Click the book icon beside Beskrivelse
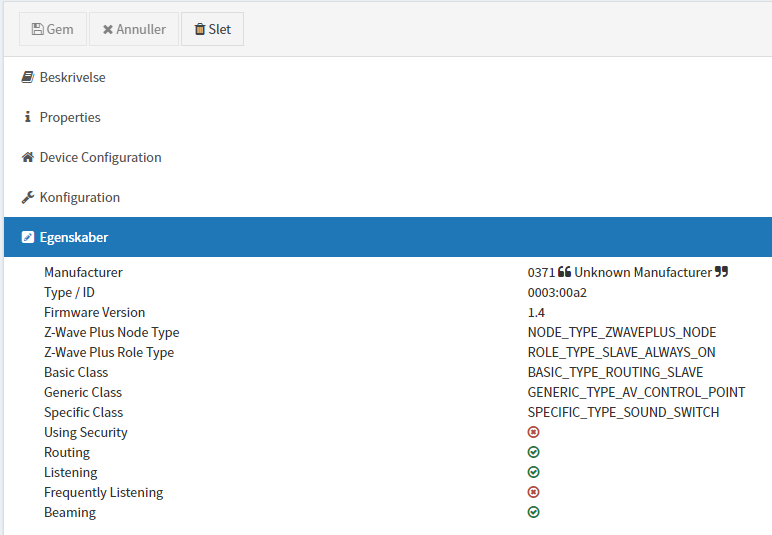 pyautogui.click(x=28, y=77)
